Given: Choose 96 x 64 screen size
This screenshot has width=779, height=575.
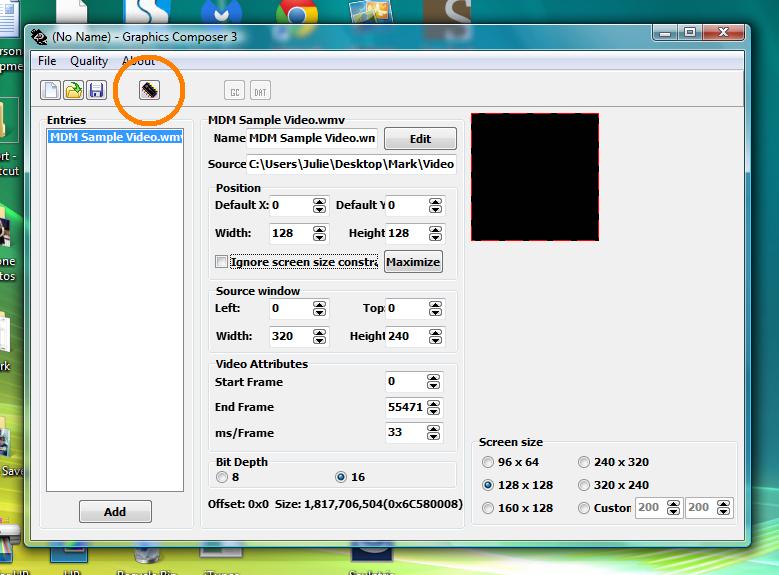Looking at the screenshot, I should click(x=487, y=462).
